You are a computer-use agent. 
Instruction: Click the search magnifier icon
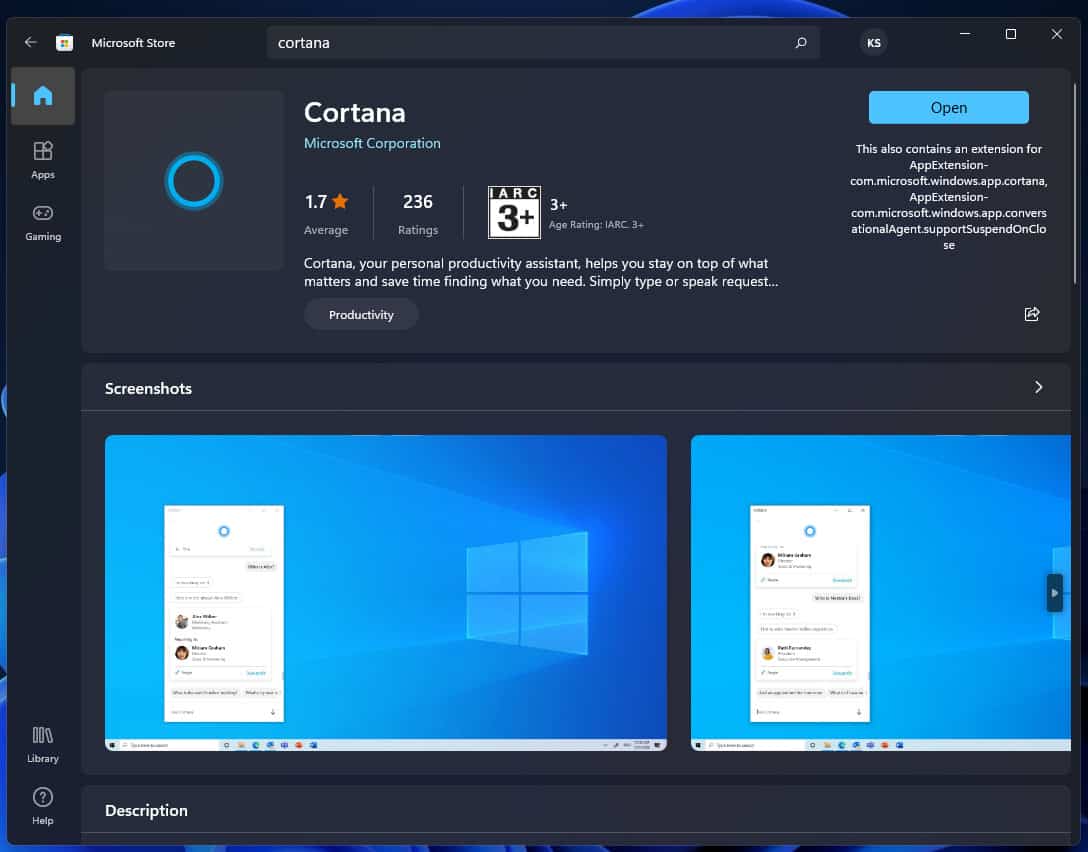[x=801, y=43]
